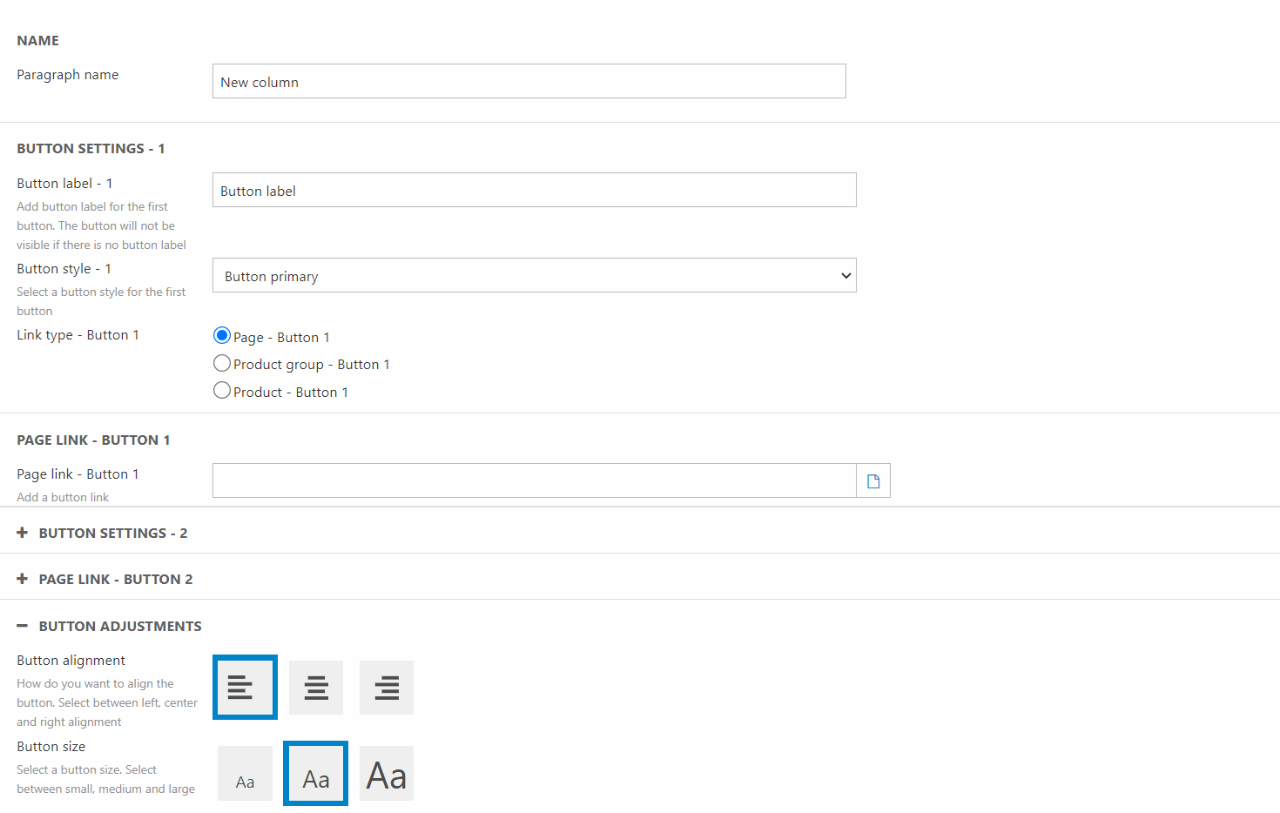
Task: Select right button alignment icon
Action: pyautogui.click(x=386, y=687)
